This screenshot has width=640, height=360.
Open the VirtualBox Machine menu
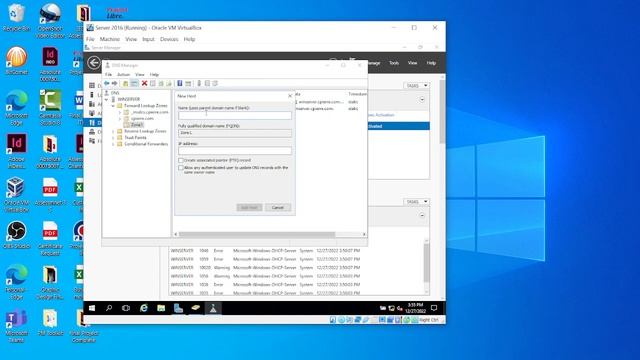110,39
